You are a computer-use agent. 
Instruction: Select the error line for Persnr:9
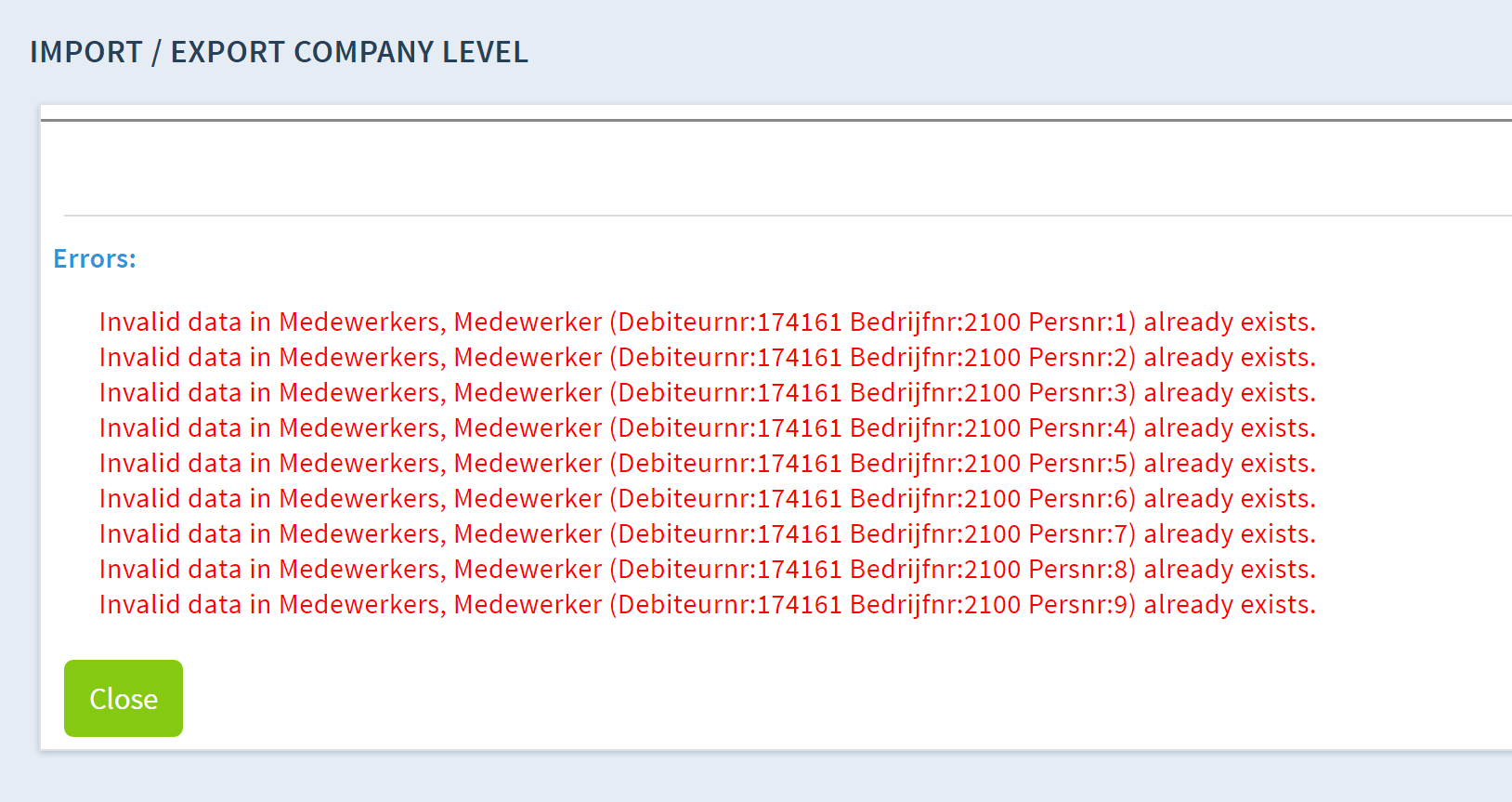708,604
